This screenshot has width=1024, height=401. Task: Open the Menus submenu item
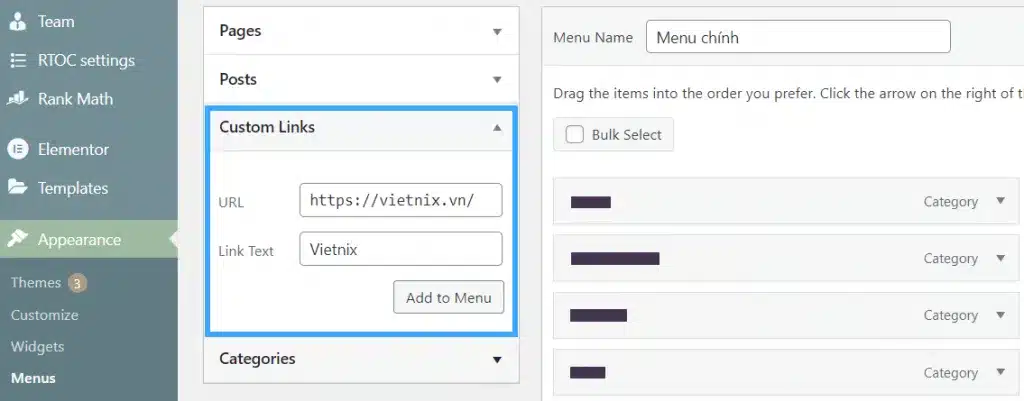[33, 378]
